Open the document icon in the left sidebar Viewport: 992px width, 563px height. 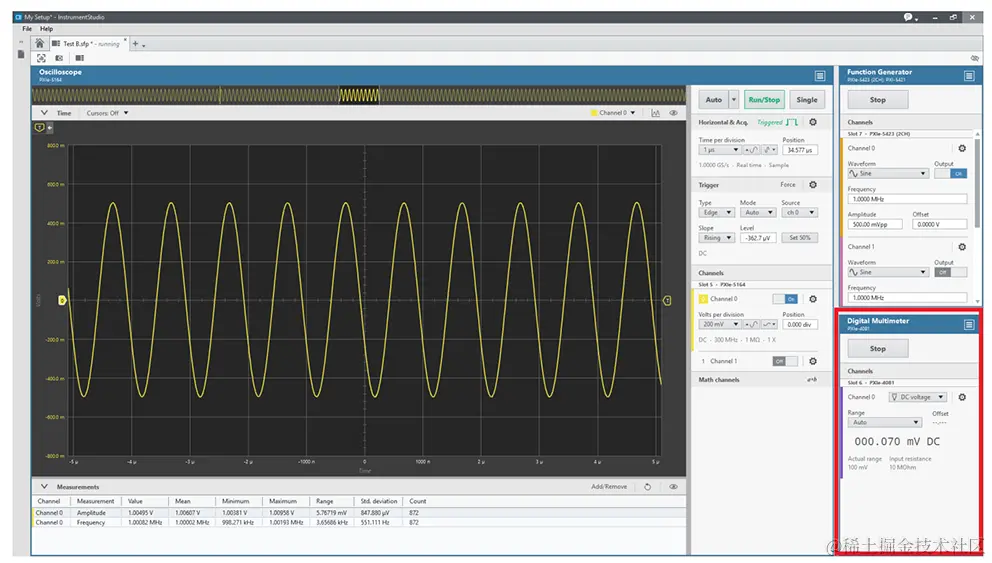[21, 55]
